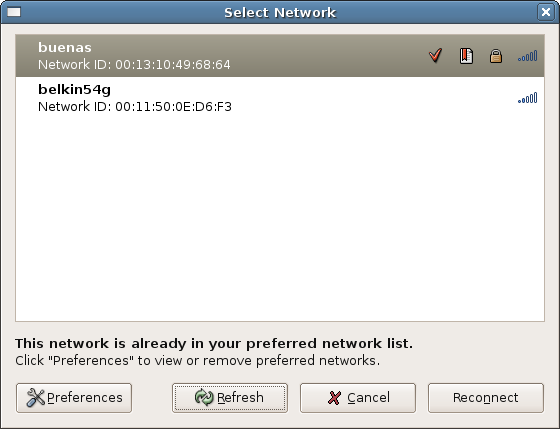Click the red X Cancel icon
Viewport: 560px width, 429px height.
pyautogui.click(x=334, y=398)
